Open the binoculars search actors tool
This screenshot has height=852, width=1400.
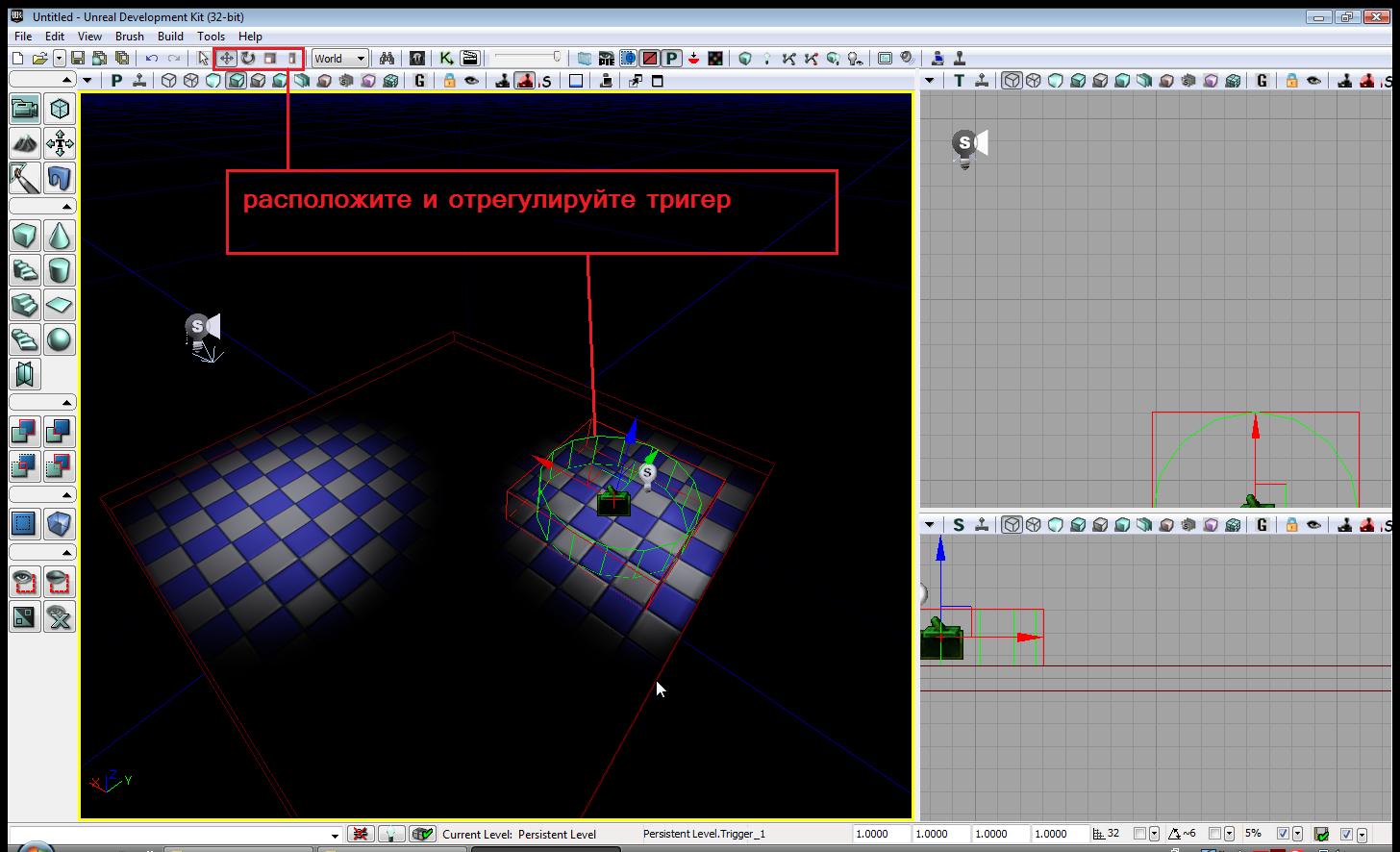point(387,59)
